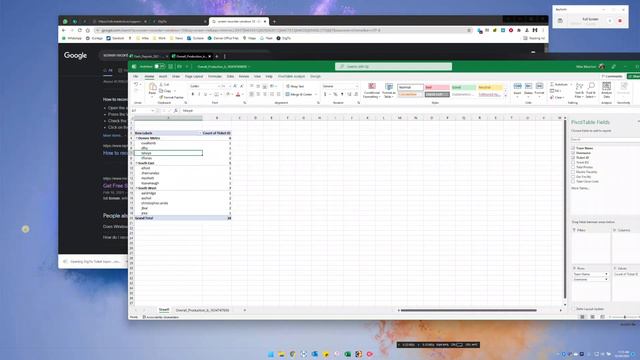The height and width of the screenshot is (360, 640).
Task: Collapse the first pivot group on row 4
Action: click(136, 138)
